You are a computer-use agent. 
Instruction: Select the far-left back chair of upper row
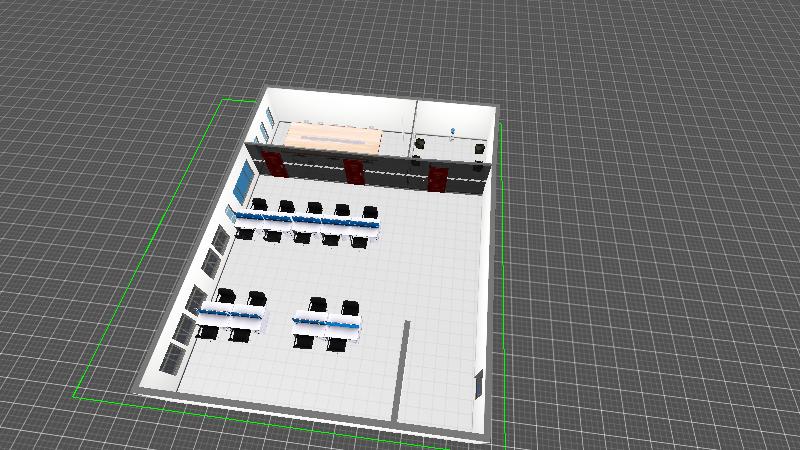(x=260, y=205)
